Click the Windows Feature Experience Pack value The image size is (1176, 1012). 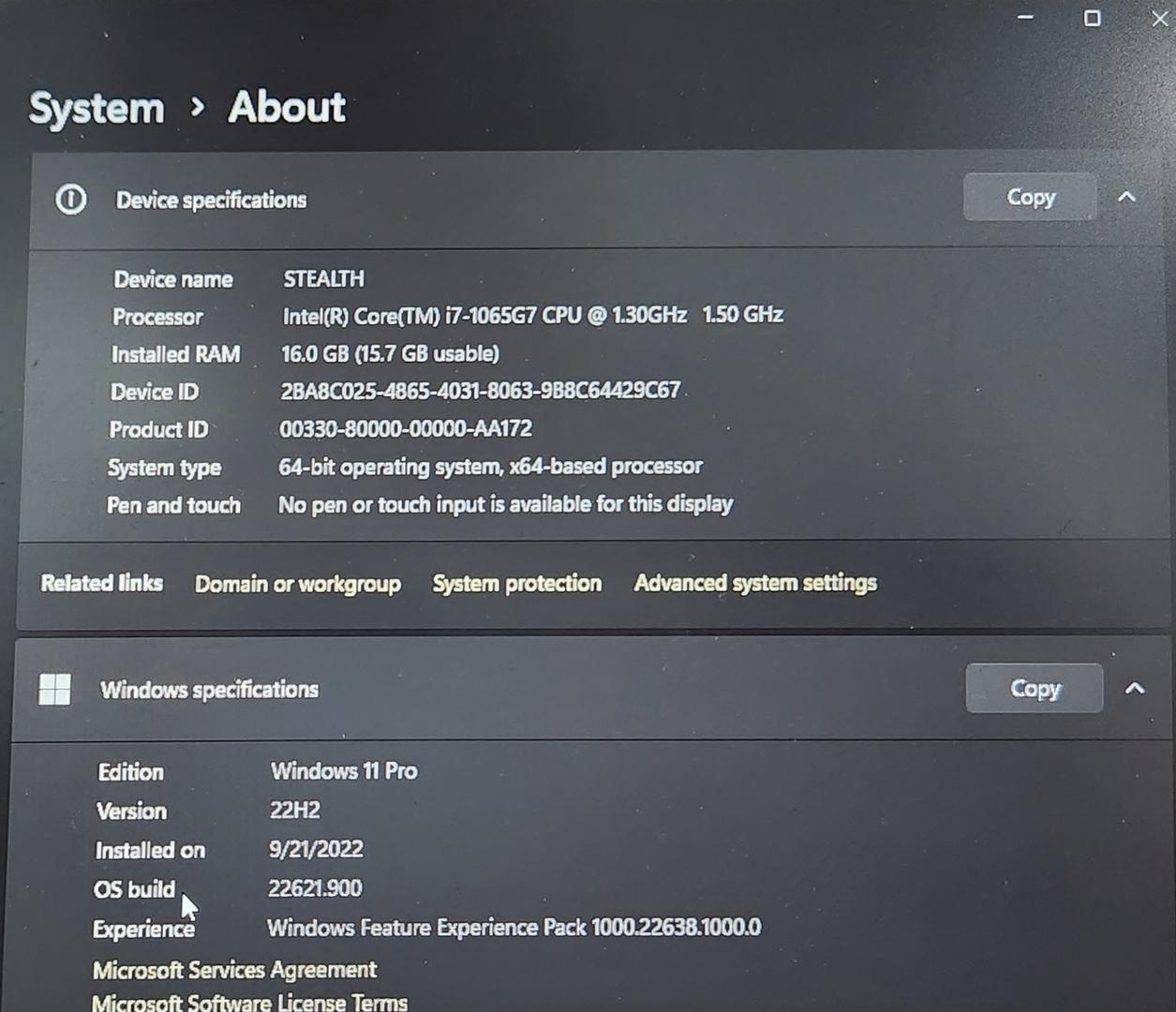tap(514, 928)
